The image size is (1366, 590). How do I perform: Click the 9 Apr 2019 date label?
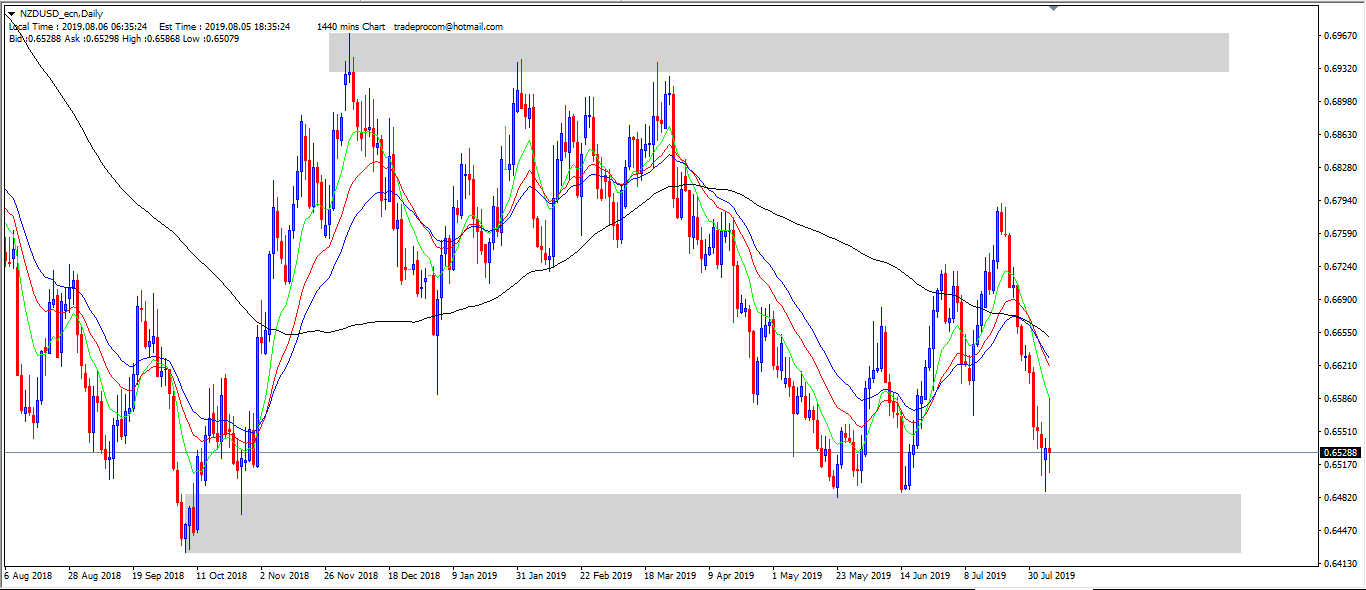[730, 576]
